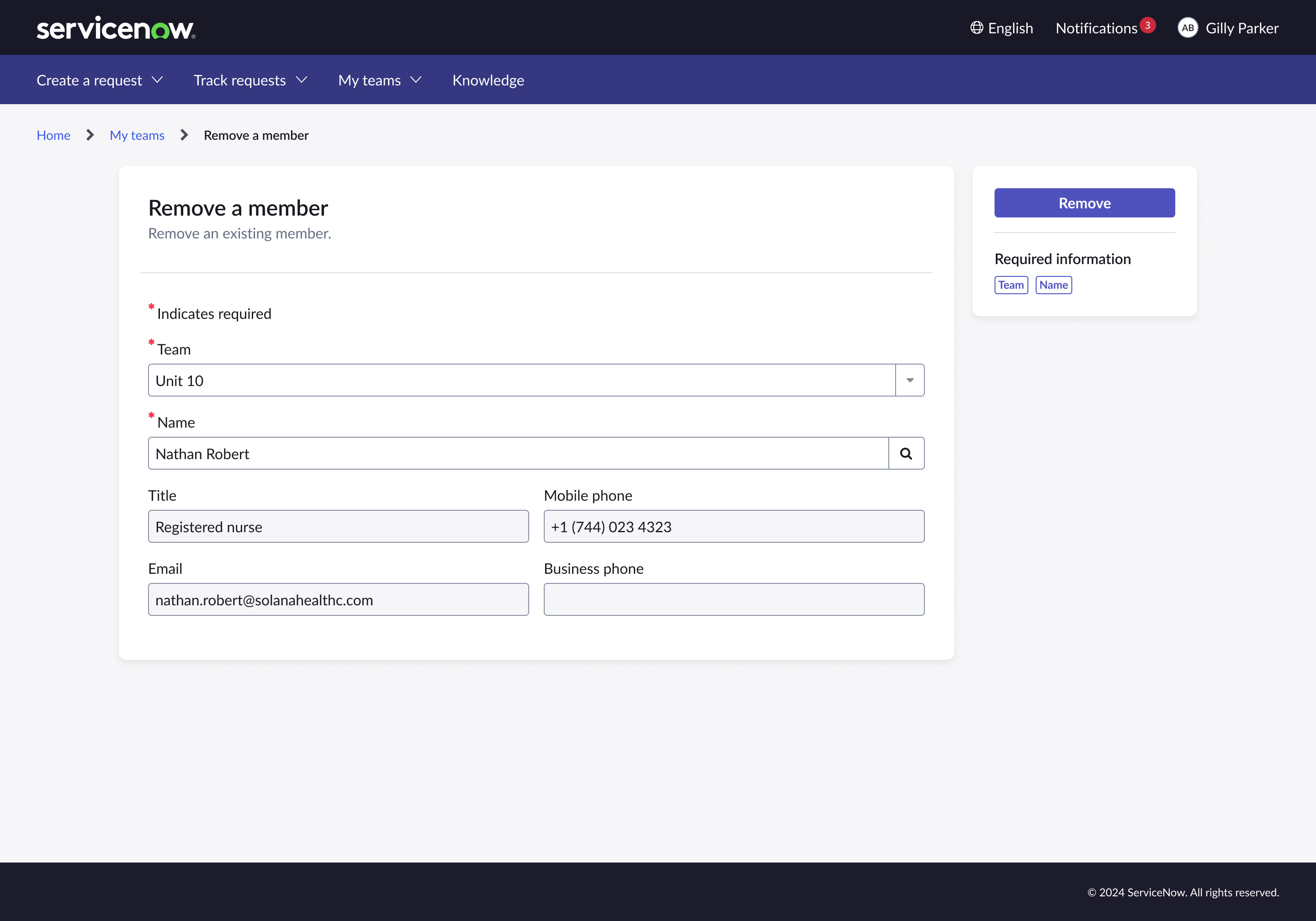Expand Create a request chevron

(158, 79)
